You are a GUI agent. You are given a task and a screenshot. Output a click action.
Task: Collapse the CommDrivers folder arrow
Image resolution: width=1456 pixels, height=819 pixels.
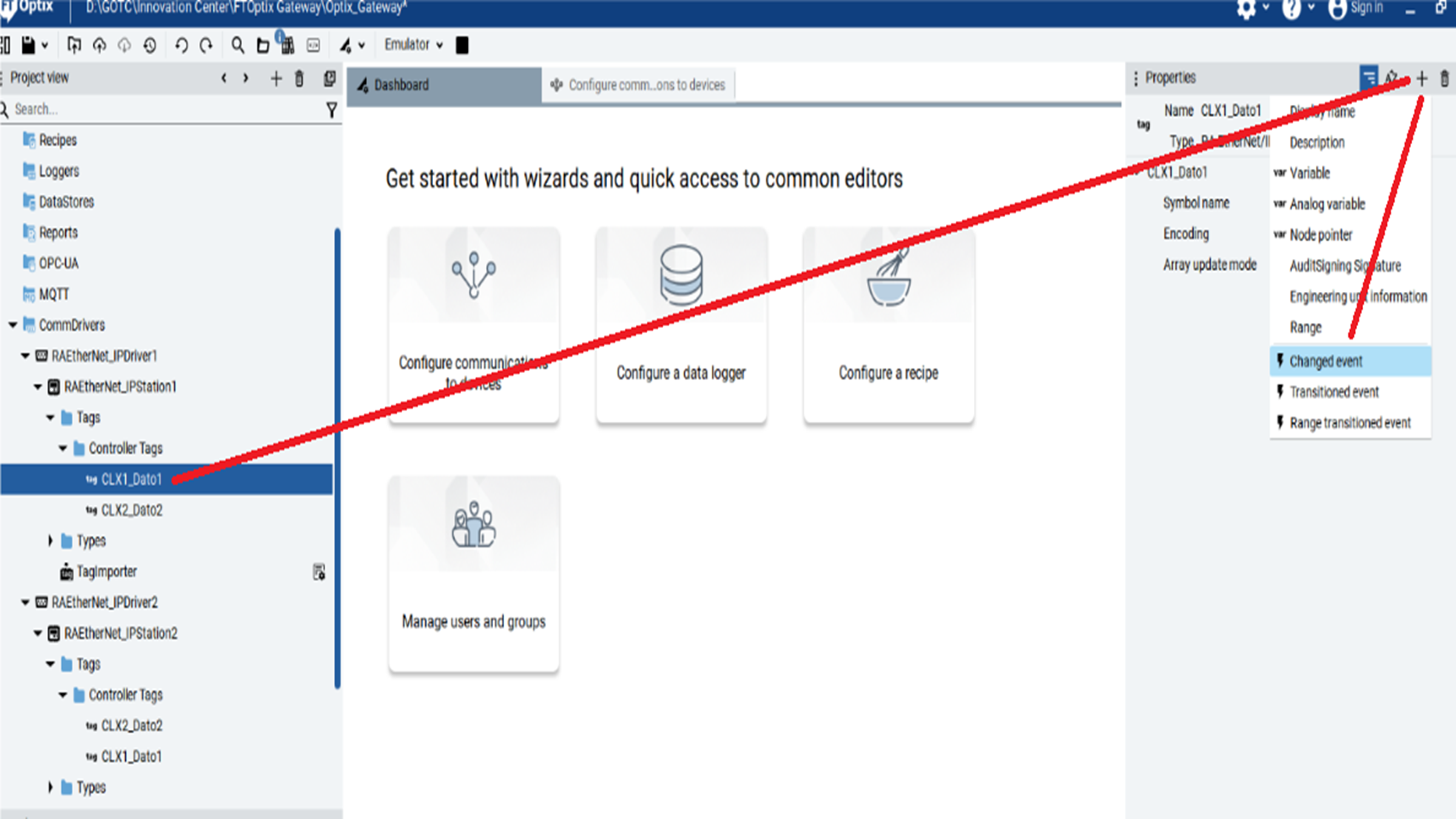[13, 325]
